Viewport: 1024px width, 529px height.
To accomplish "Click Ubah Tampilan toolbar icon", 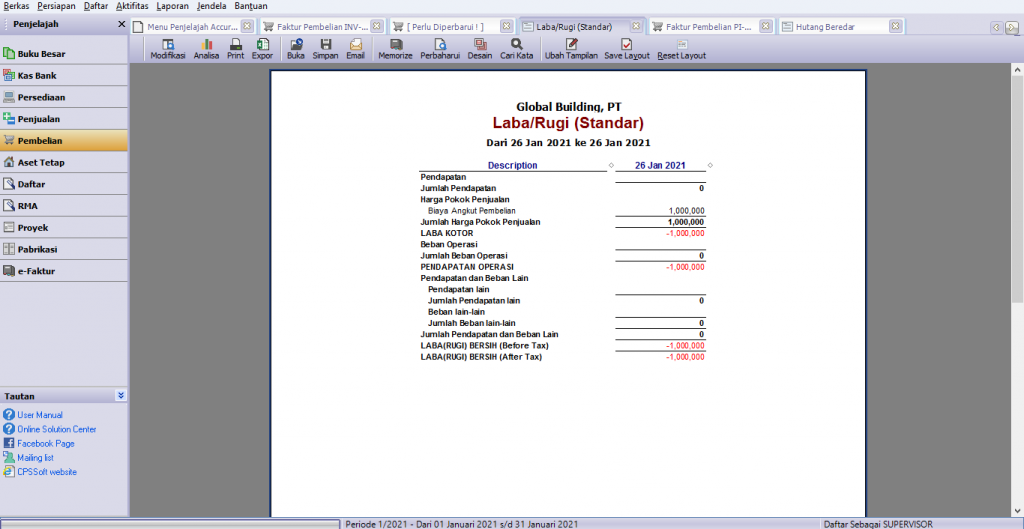I will tap(571, 50).
